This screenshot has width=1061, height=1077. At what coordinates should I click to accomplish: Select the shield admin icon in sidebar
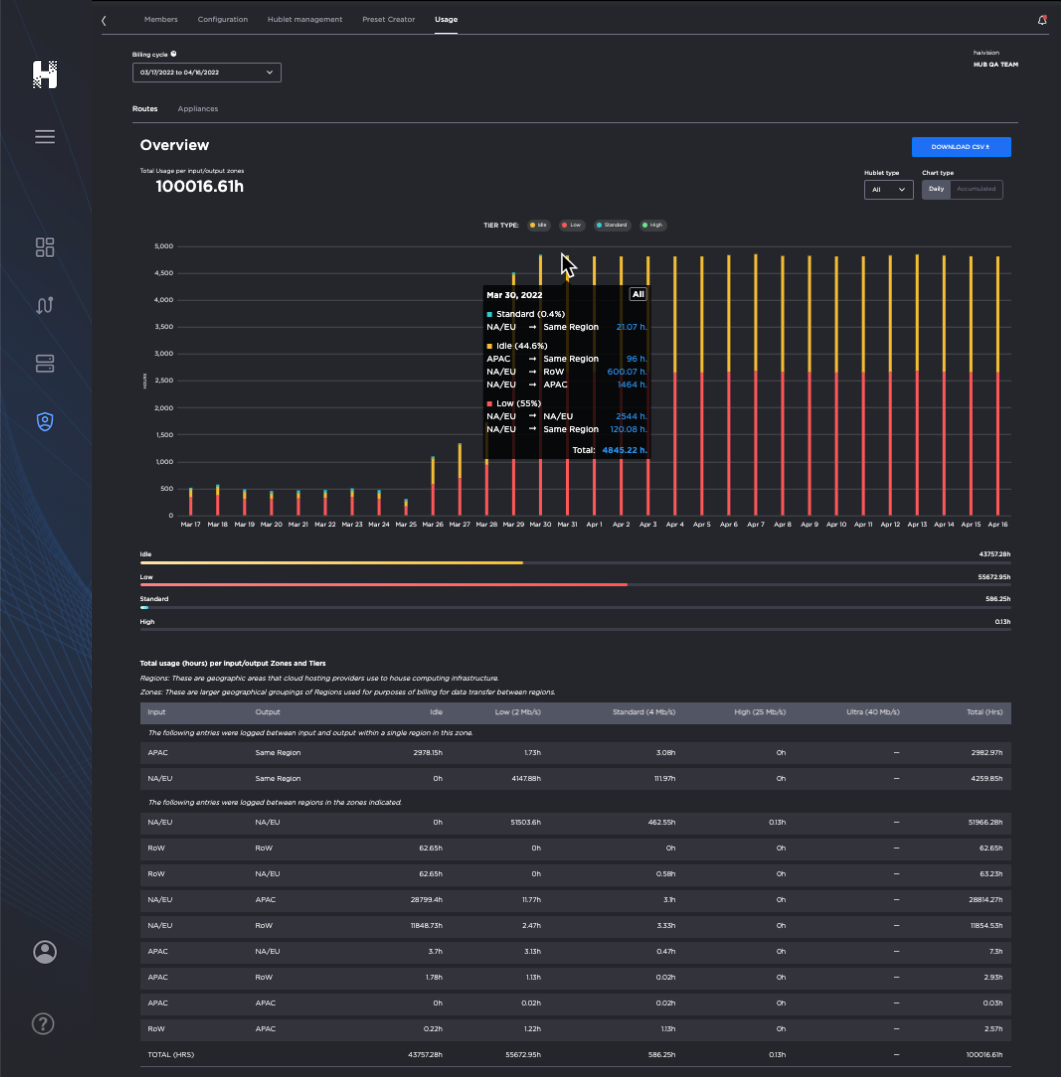tap(44, 422)
